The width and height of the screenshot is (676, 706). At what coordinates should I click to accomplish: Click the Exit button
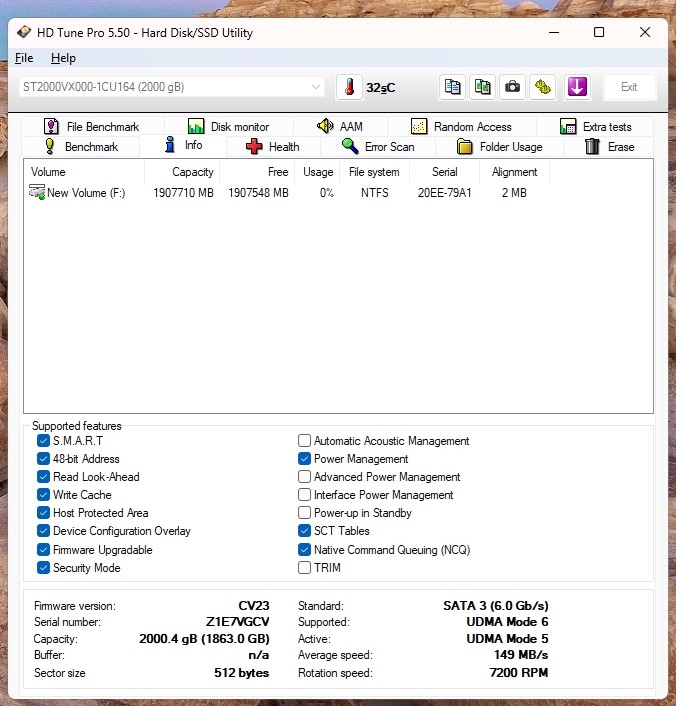coord(629,87)
